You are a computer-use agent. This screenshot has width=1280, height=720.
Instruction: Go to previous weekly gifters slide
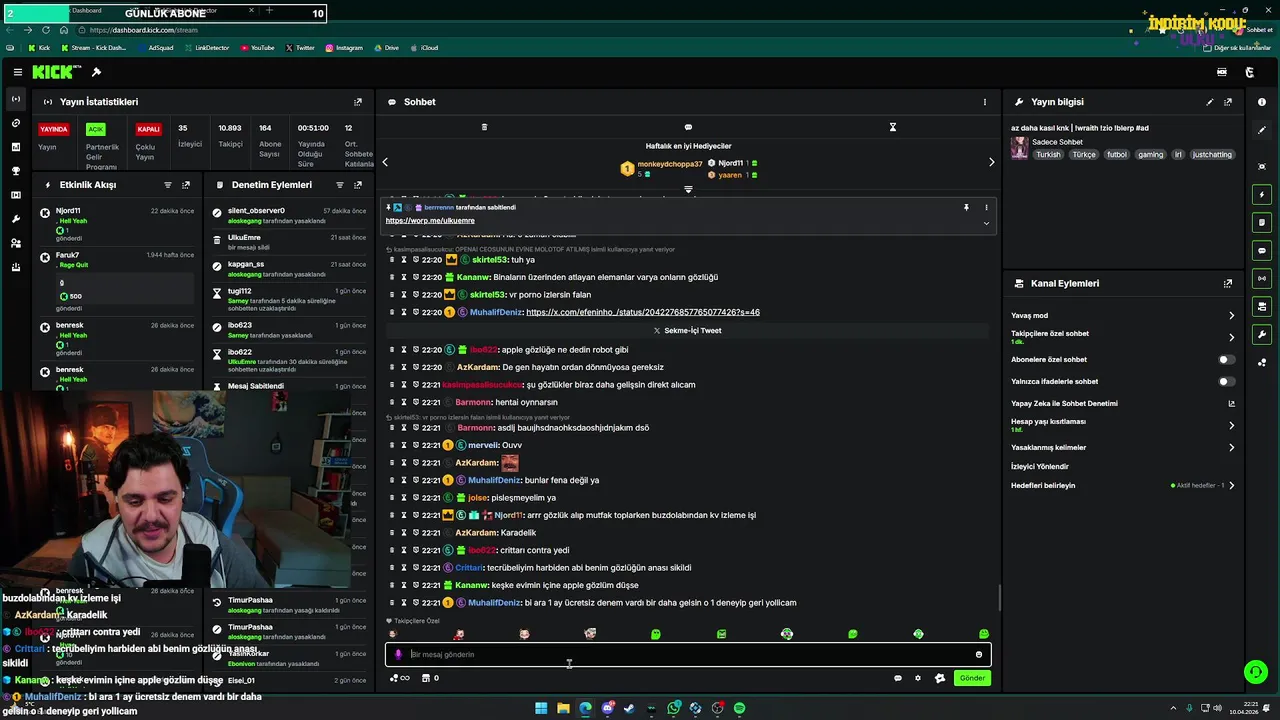click(x=385, y=162)
